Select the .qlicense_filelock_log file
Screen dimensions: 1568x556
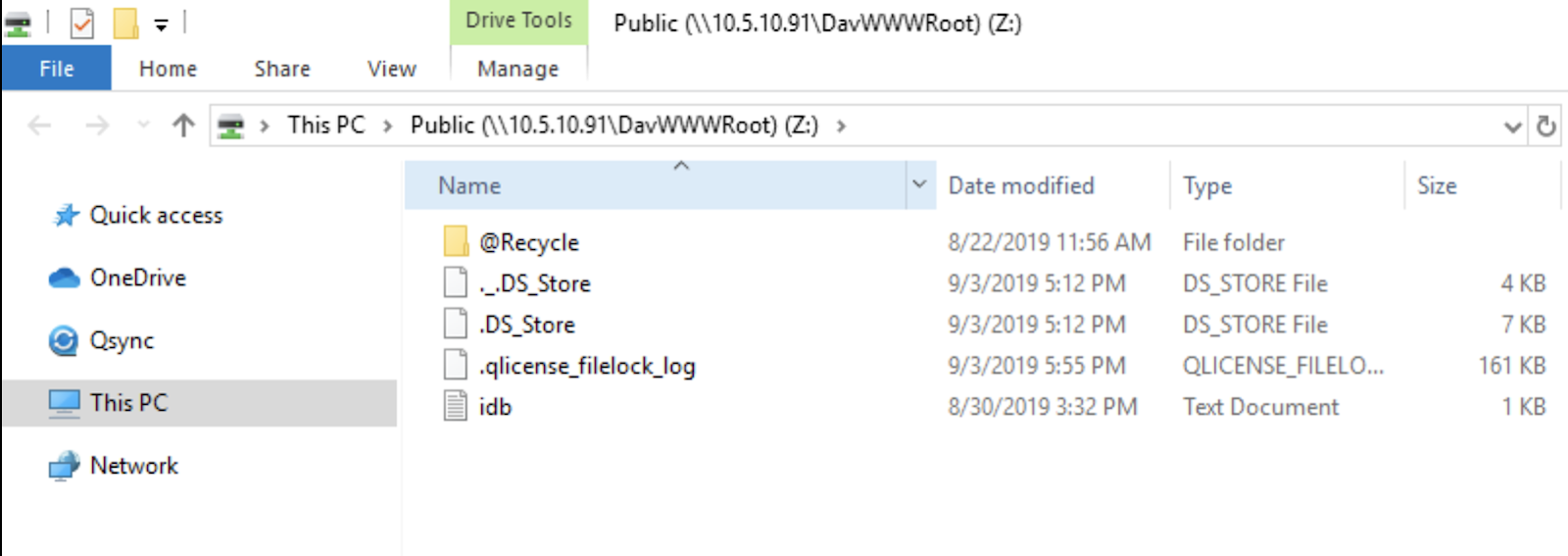click(x=586, y=366)
